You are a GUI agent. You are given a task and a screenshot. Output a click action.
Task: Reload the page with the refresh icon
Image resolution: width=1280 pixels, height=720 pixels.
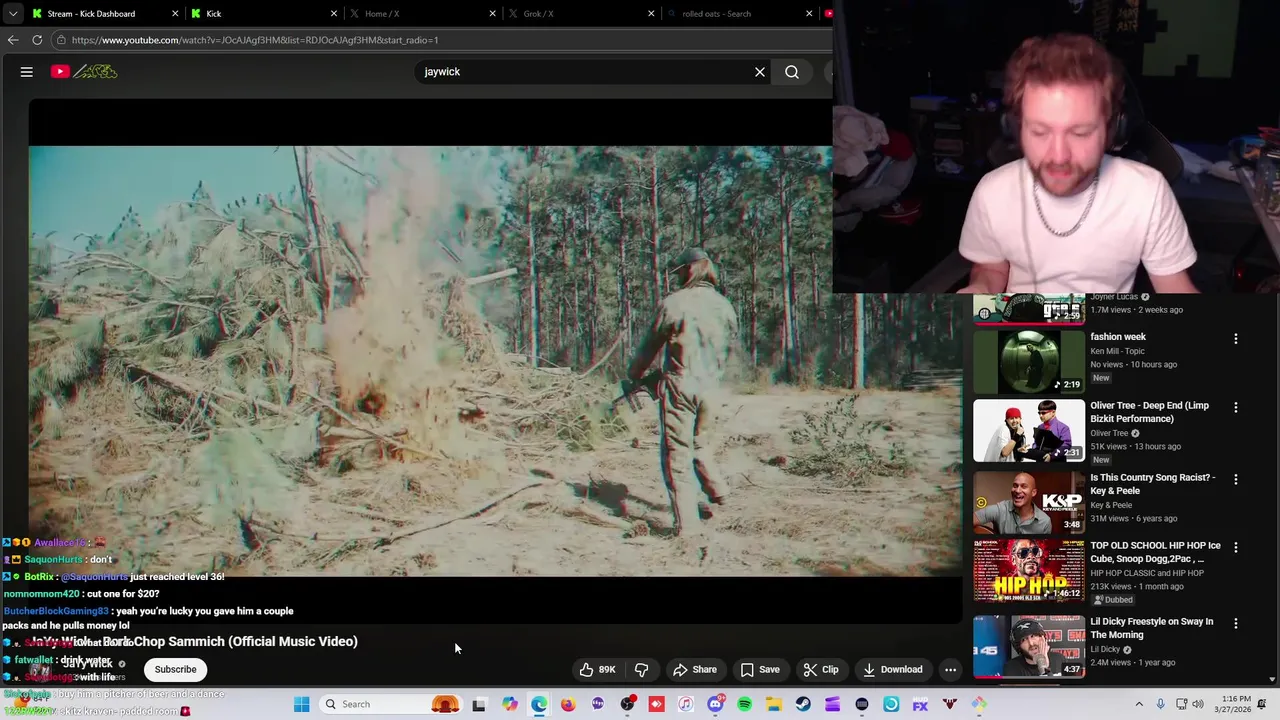37,40
